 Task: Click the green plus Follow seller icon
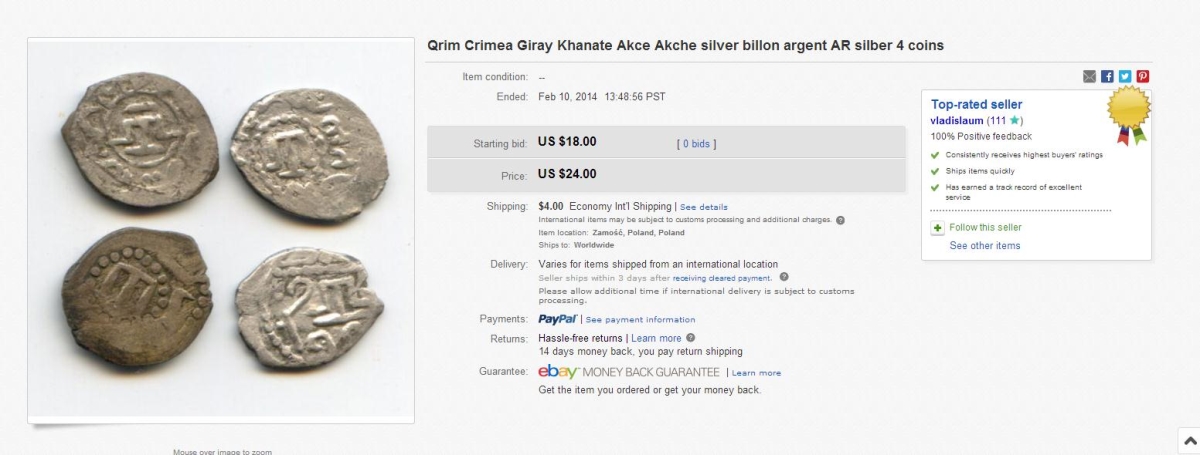pos(937,228)
